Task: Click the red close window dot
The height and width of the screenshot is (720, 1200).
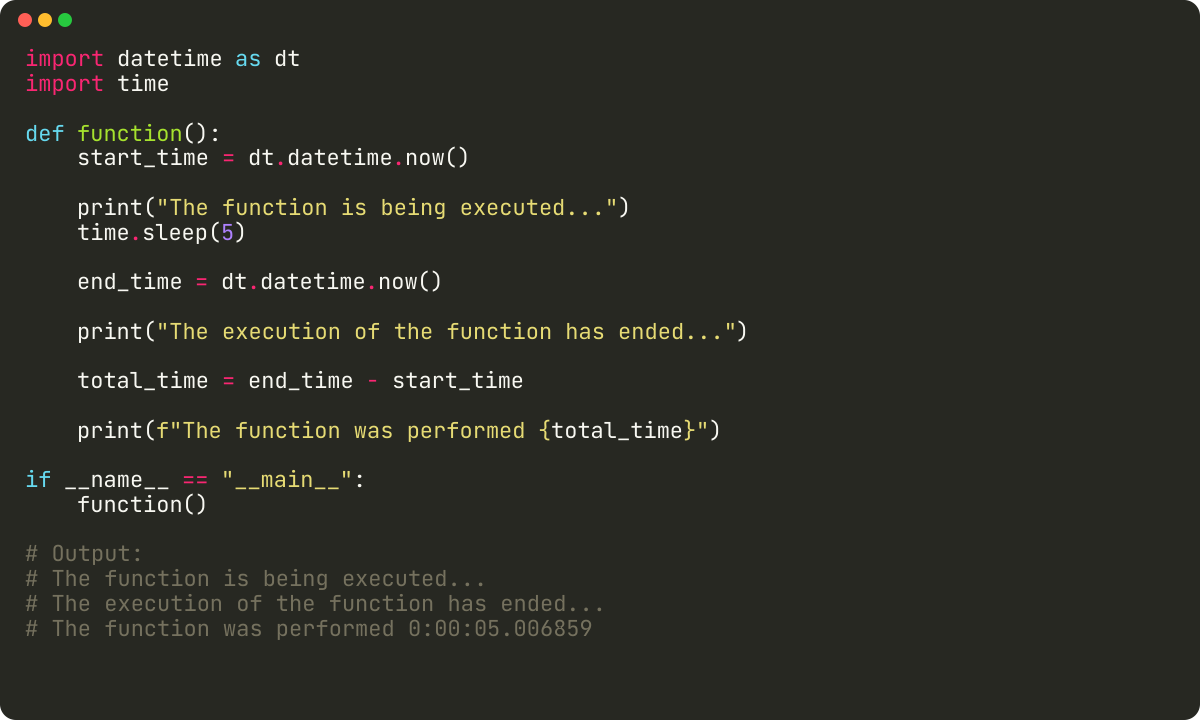Action: click(x=25, y=20)
